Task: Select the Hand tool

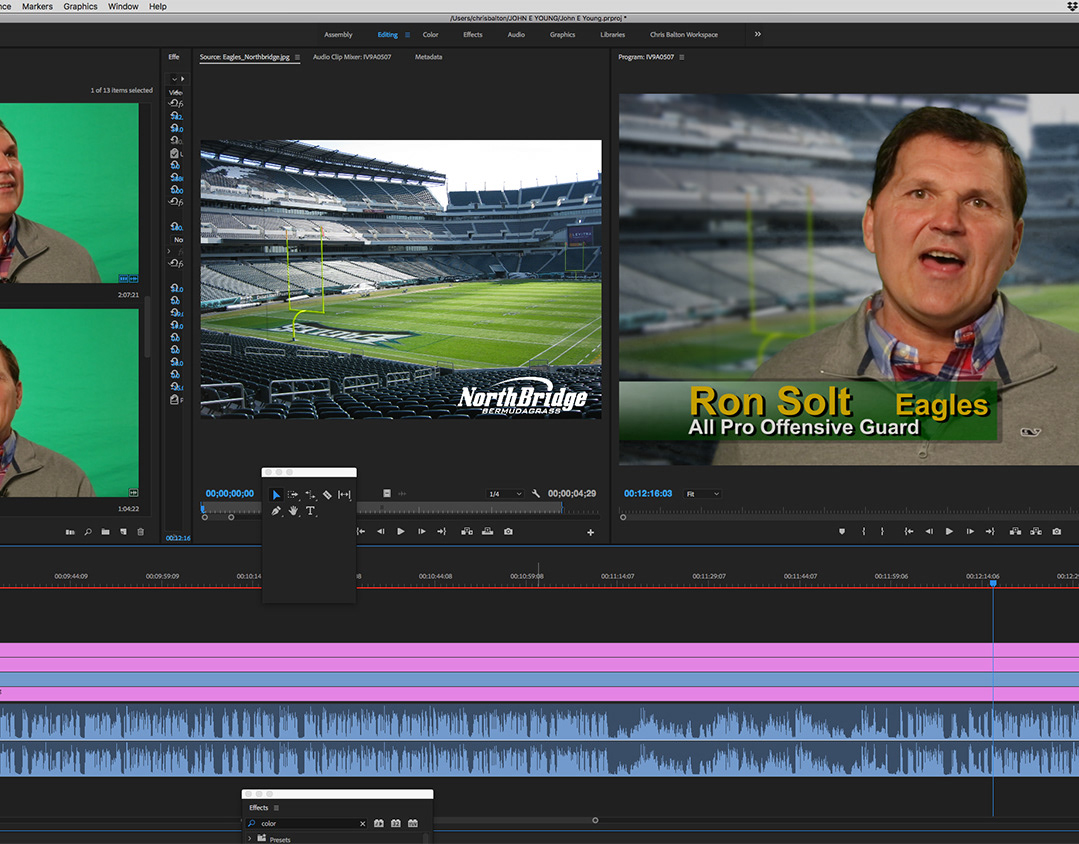Action: 293,511
